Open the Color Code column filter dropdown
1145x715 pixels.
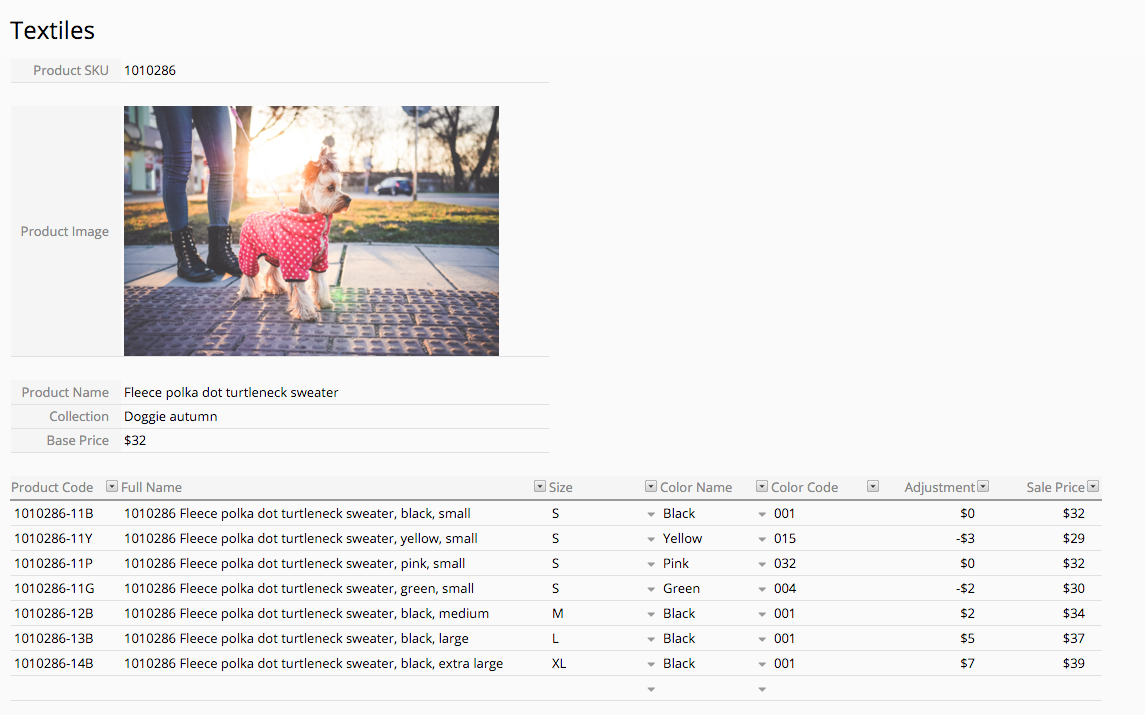[x=873, y=486]
